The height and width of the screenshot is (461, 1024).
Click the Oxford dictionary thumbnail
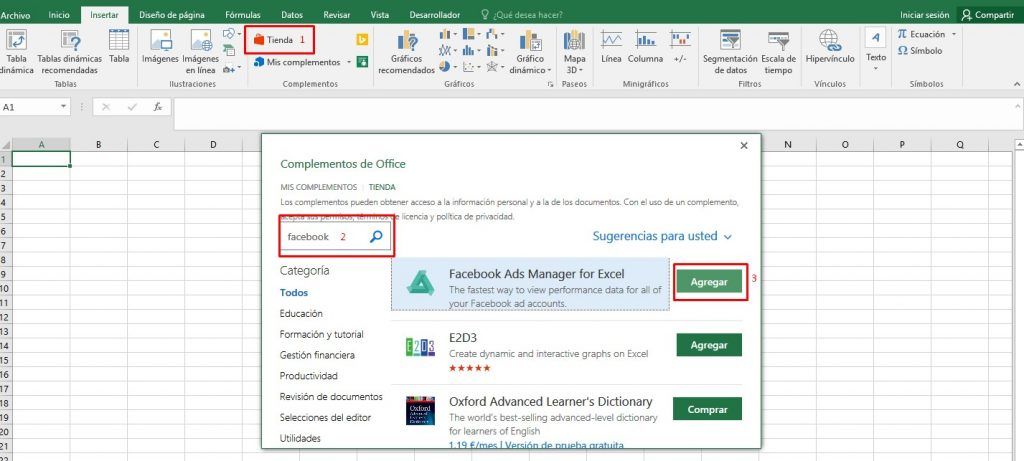(420, 411)
